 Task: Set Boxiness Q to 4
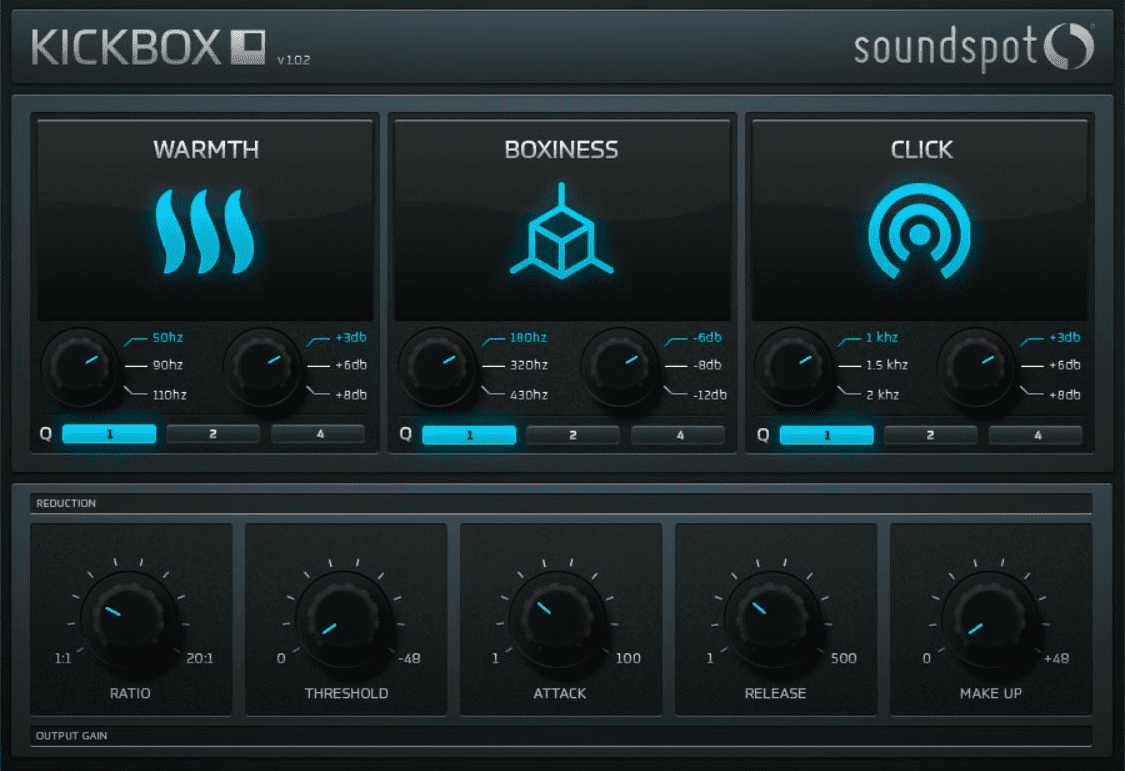[x=678, y=435]
